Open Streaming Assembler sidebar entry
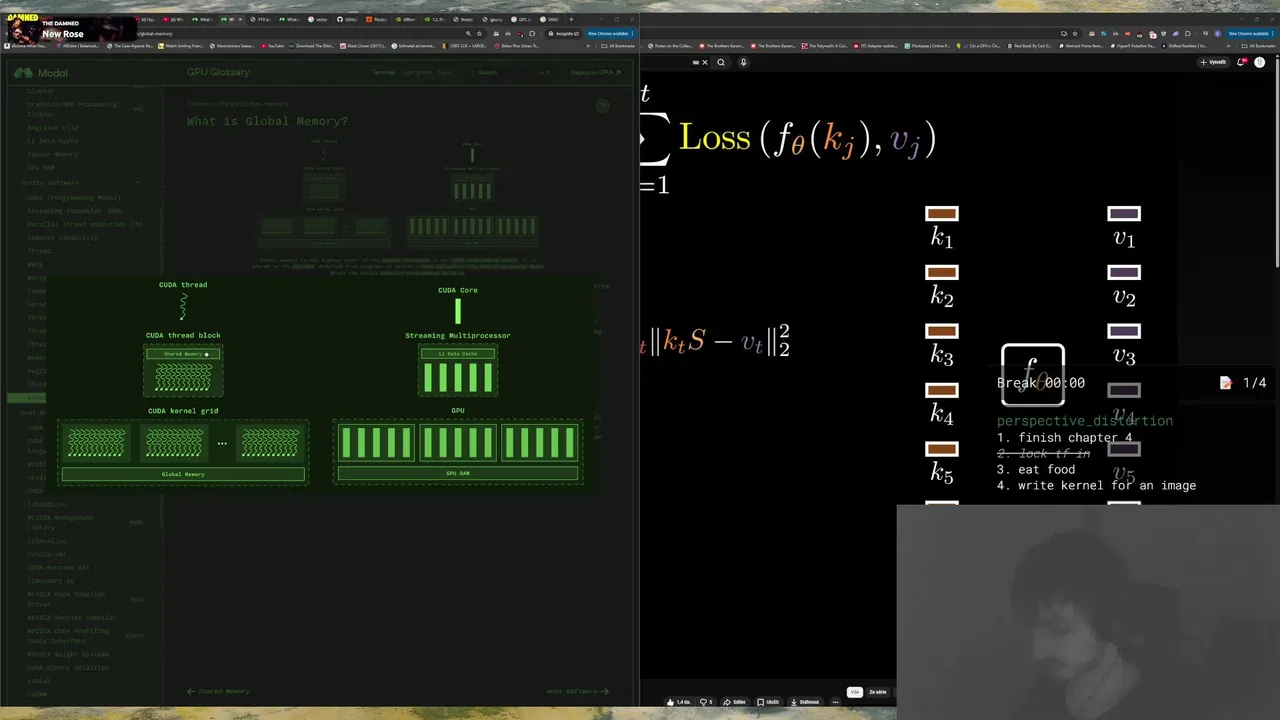Screen dimensions: 1280x720 [x=74, y=211]
